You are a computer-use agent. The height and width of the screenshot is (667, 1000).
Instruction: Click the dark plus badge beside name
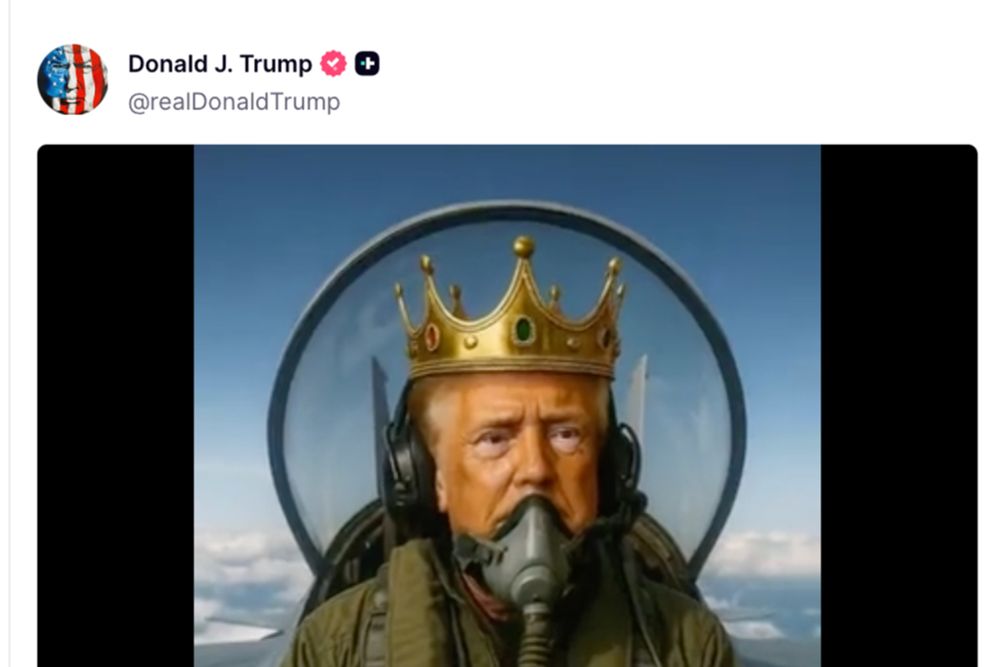pyautogui.click(x=367, y=64)
